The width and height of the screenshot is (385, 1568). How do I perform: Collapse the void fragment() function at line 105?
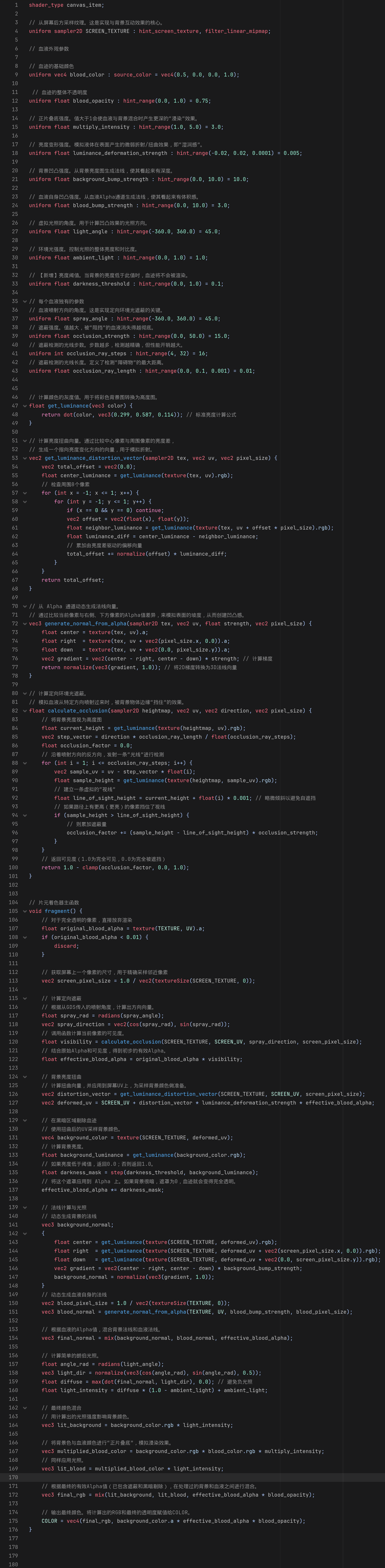click(x=25, y=911)
